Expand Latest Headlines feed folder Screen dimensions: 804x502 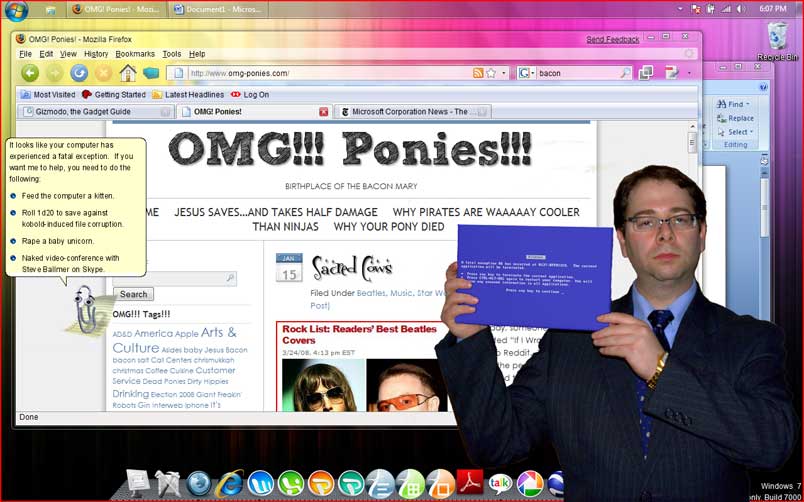click(x=188, y=95)
